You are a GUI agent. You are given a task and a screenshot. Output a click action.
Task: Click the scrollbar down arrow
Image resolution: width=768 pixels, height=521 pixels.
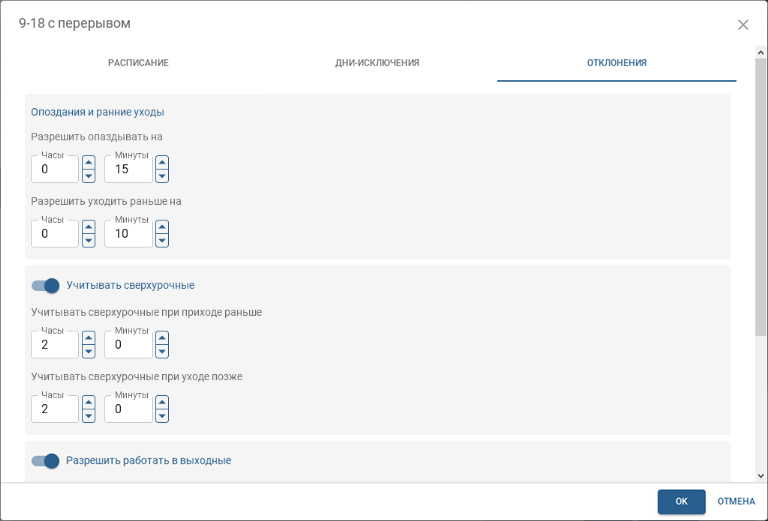tap(760, 476)
